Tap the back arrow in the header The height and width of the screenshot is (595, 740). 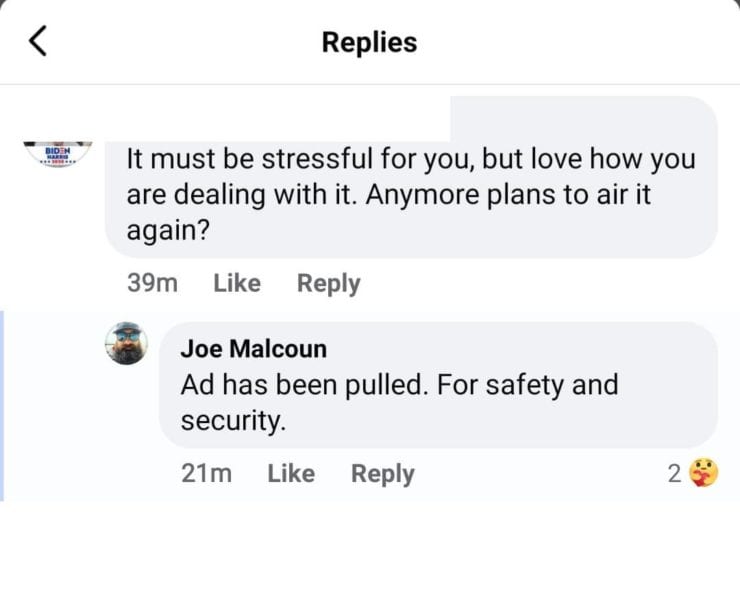point(38,41)
